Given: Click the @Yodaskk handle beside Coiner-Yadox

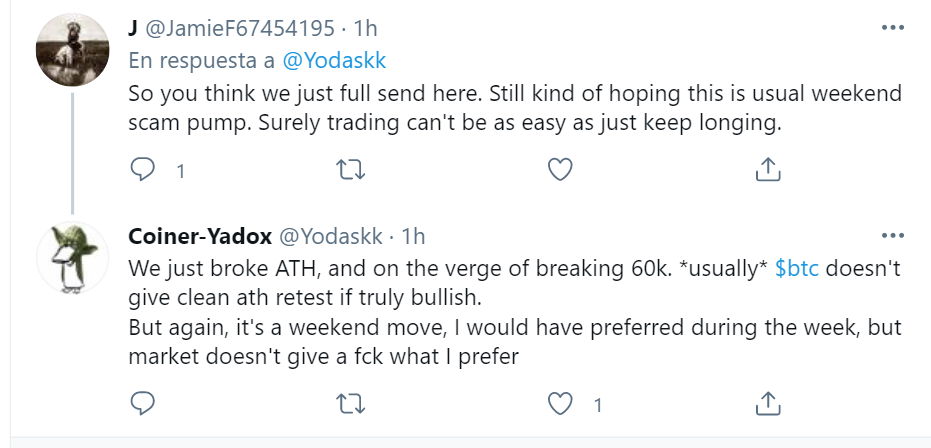Looking at the screenshot, I should [331, 237].
